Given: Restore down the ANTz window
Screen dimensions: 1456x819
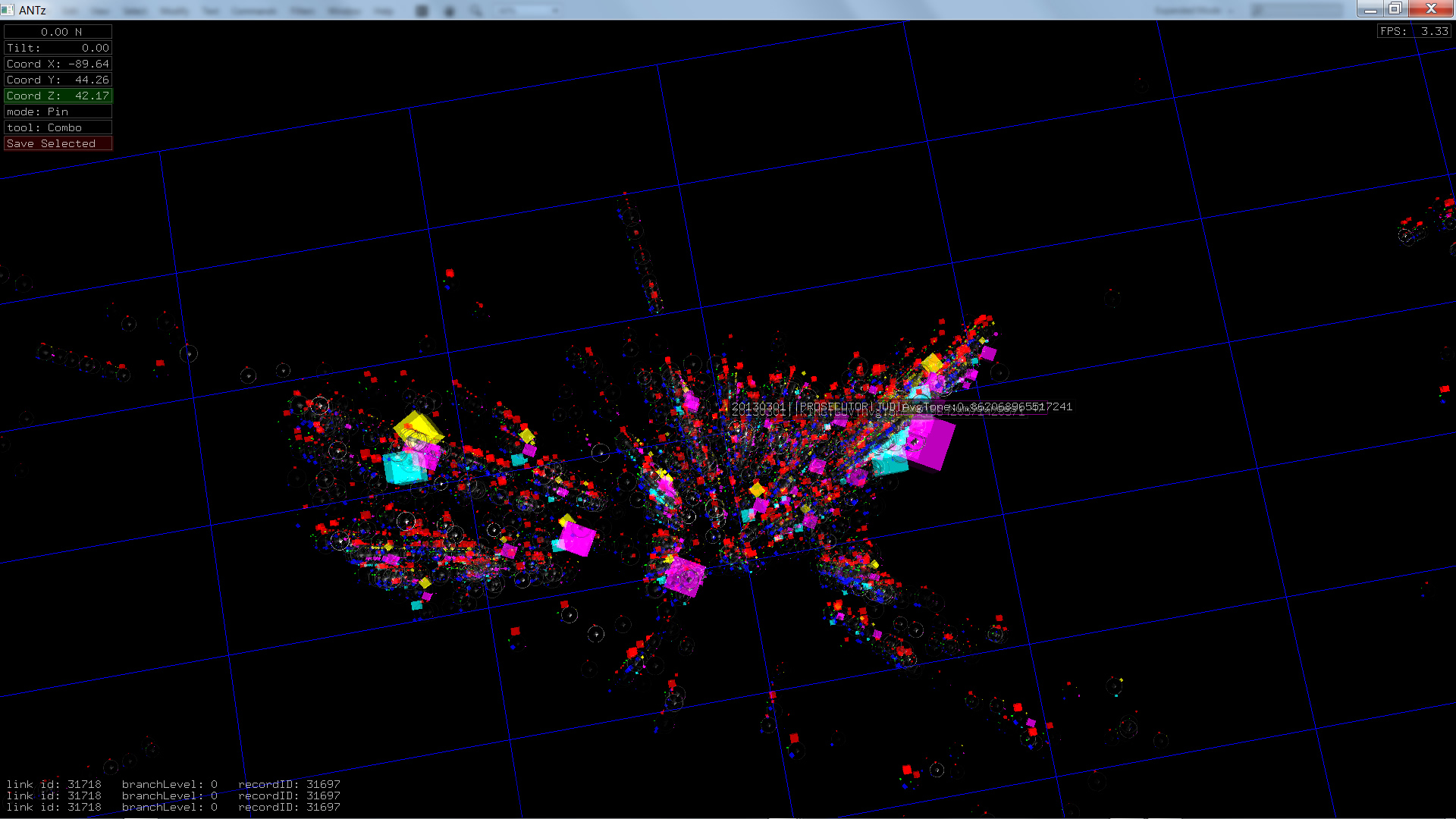Looking at the screenshot, I should click(1395, 8).
